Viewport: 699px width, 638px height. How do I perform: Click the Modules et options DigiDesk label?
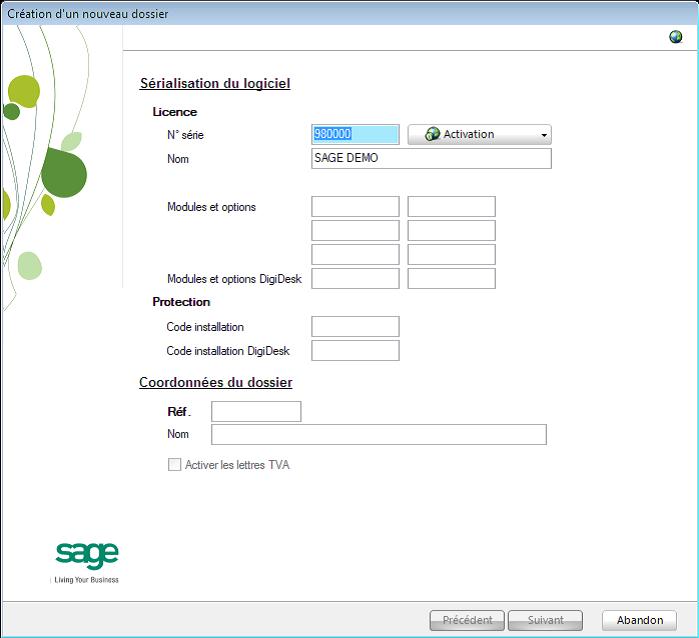[x=234, y=279]
